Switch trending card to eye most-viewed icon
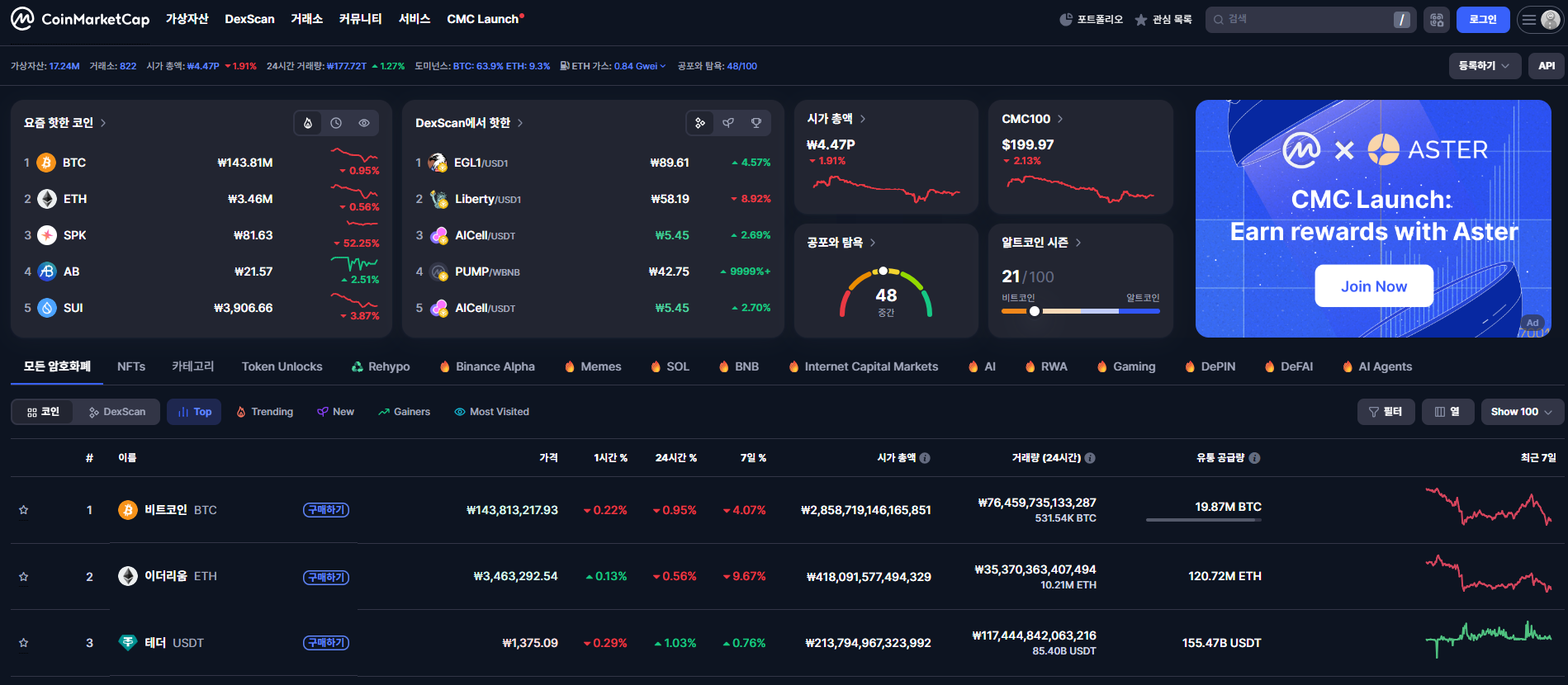1568x685 pixels. coord(364,123)
